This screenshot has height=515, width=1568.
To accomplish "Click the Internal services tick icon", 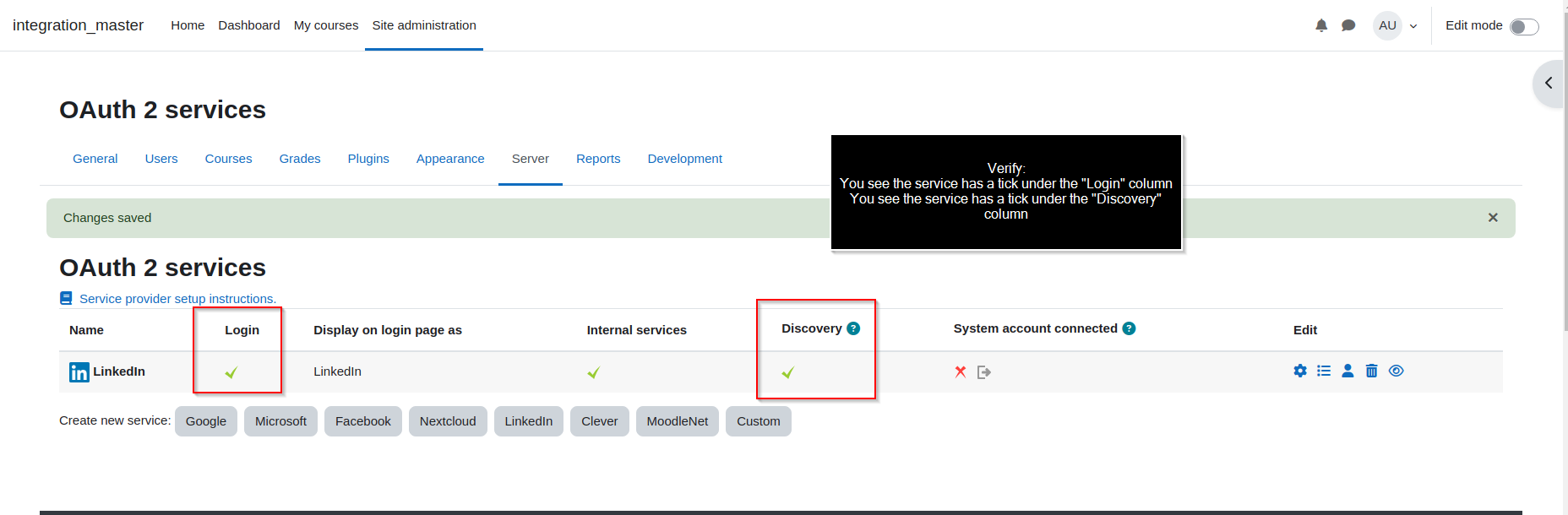I will pos(593,372).
